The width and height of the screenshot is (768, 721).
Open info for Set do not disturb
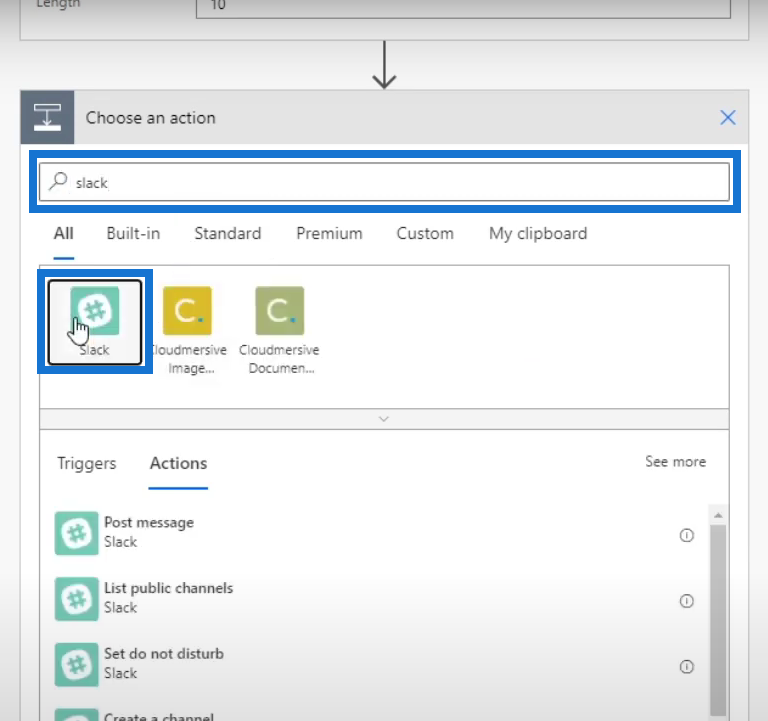(x=687, y=667)
